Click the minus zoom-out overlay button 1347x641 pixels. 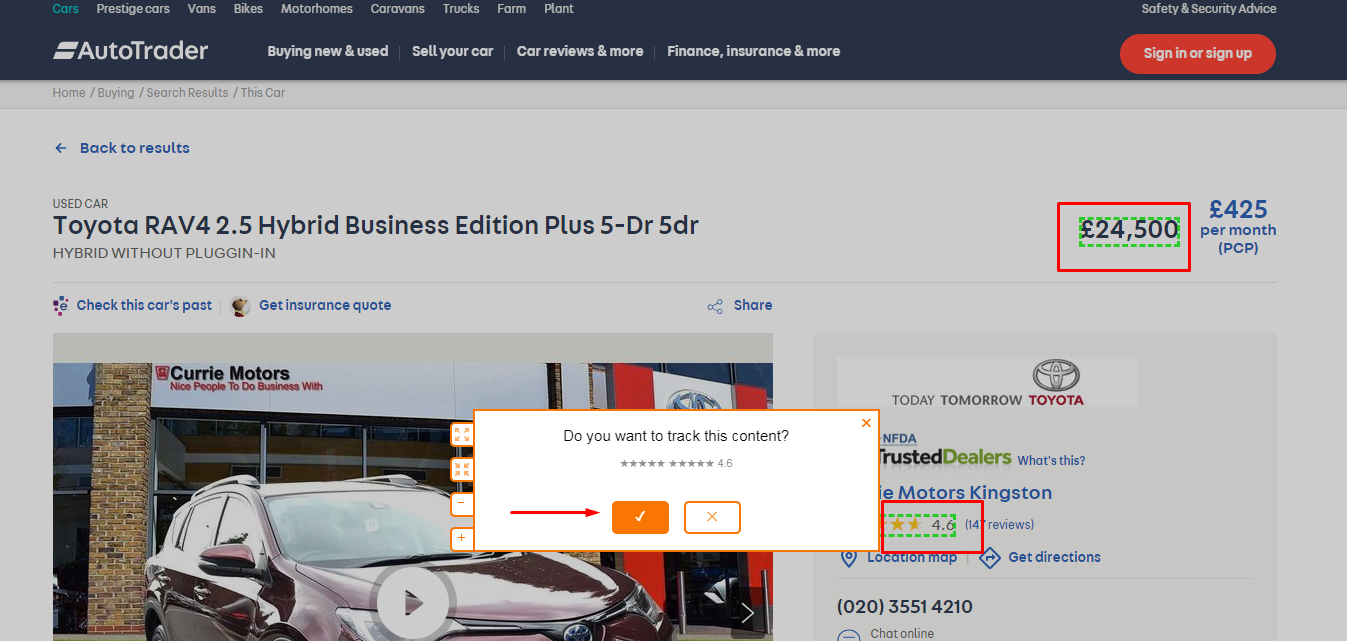[462, 504]
